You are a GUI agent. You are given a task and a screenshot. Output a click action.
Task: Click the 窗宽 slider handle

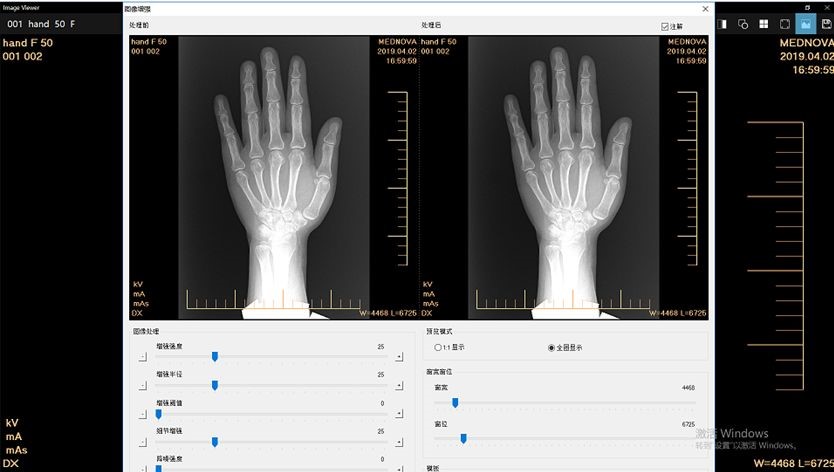455,402
